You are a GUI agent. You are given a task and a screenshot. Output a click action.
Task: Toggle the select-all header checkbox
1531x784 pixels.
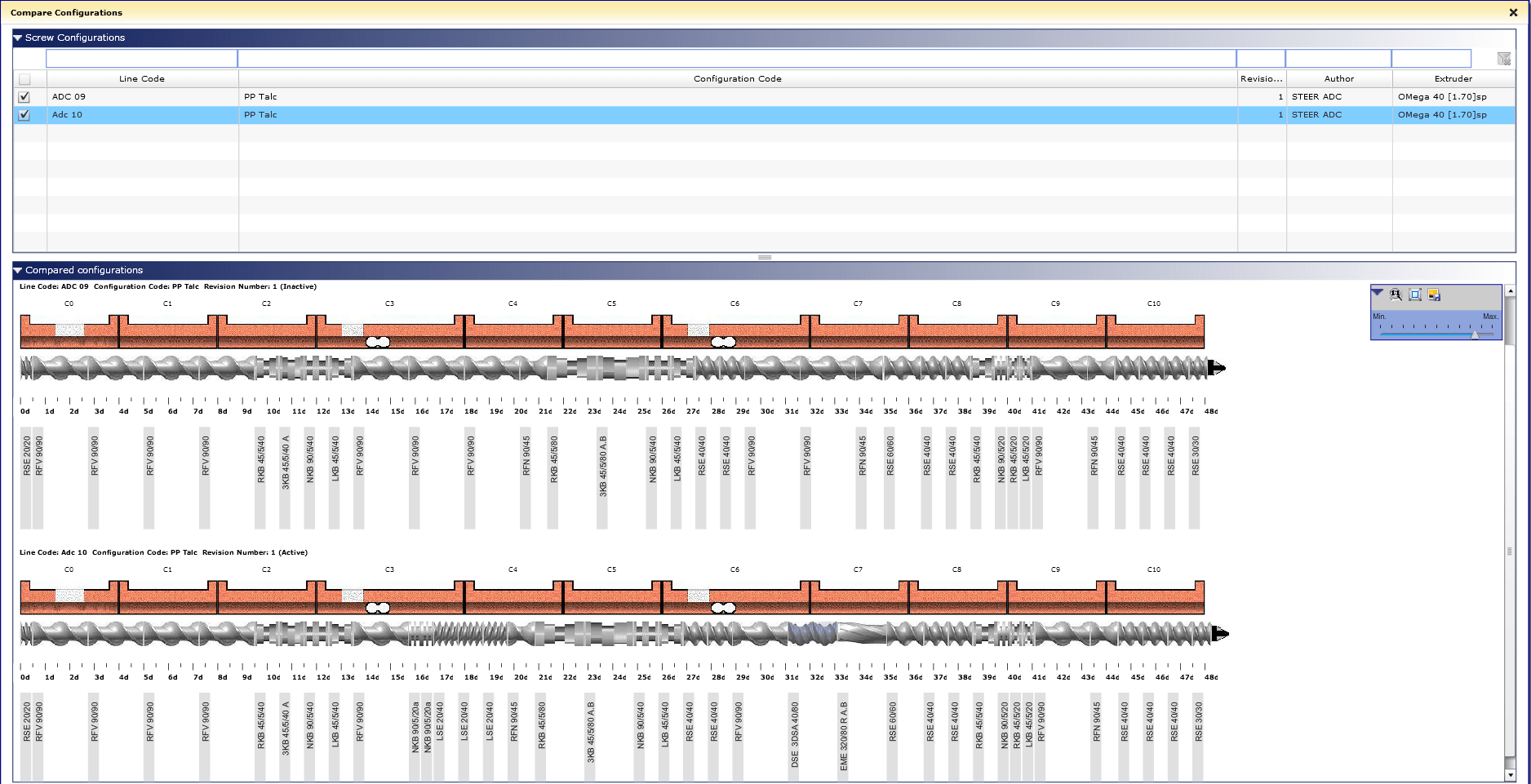(x=24, y=79)
